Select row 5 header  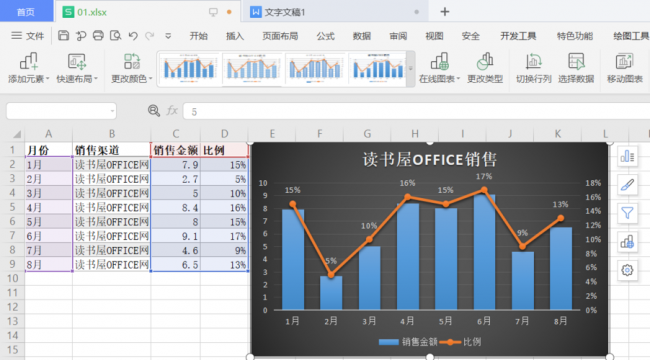point(12,207)
